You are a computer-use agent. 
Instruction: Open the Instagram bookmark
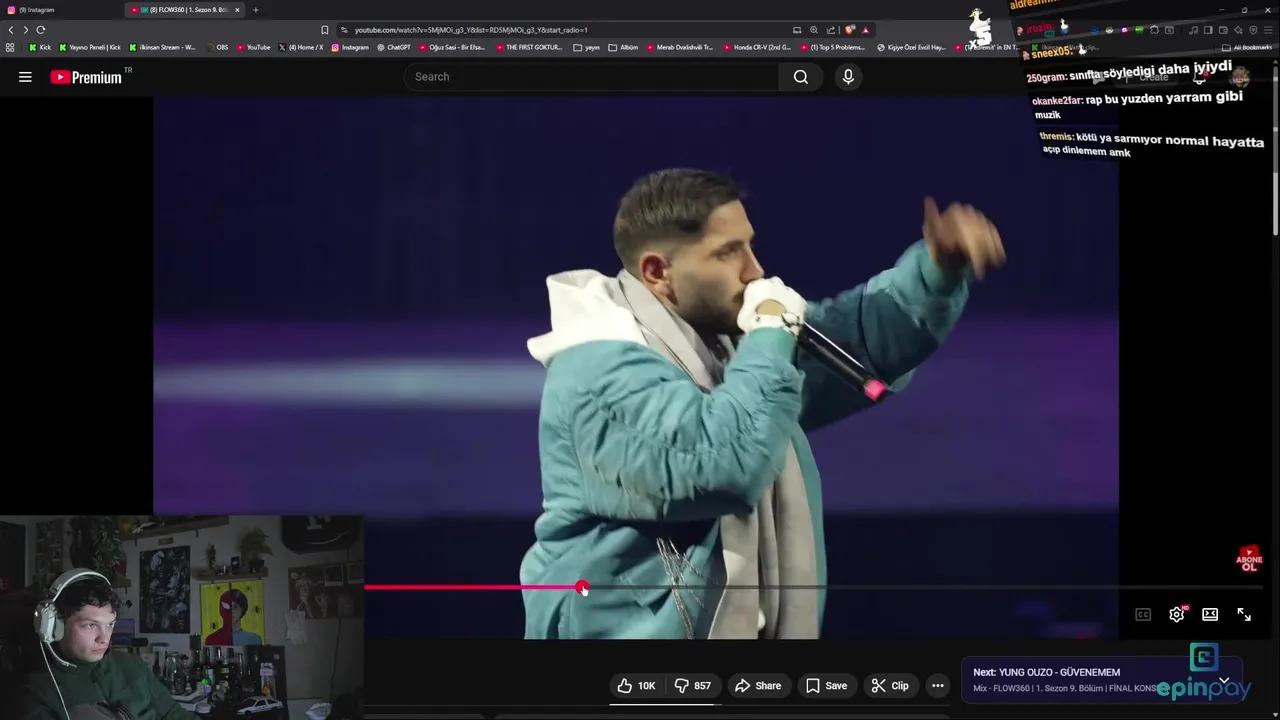pos(350,47)
